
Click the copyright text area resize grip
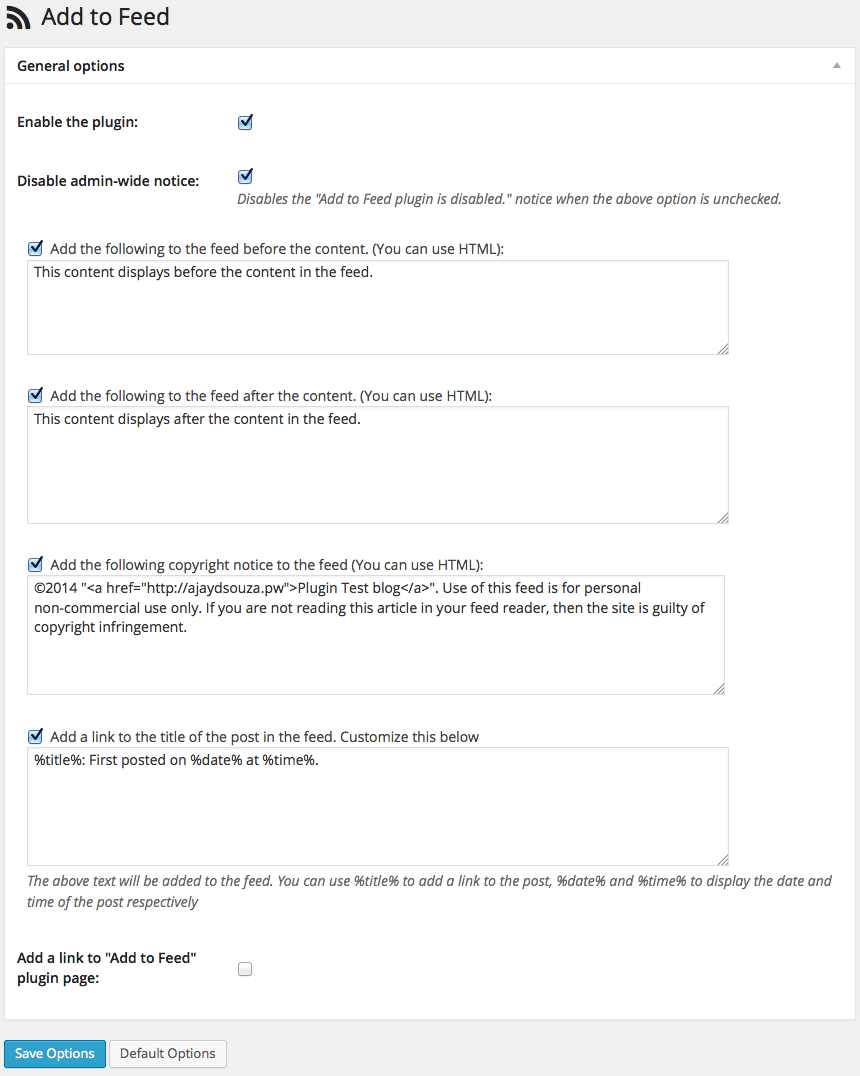719,689
